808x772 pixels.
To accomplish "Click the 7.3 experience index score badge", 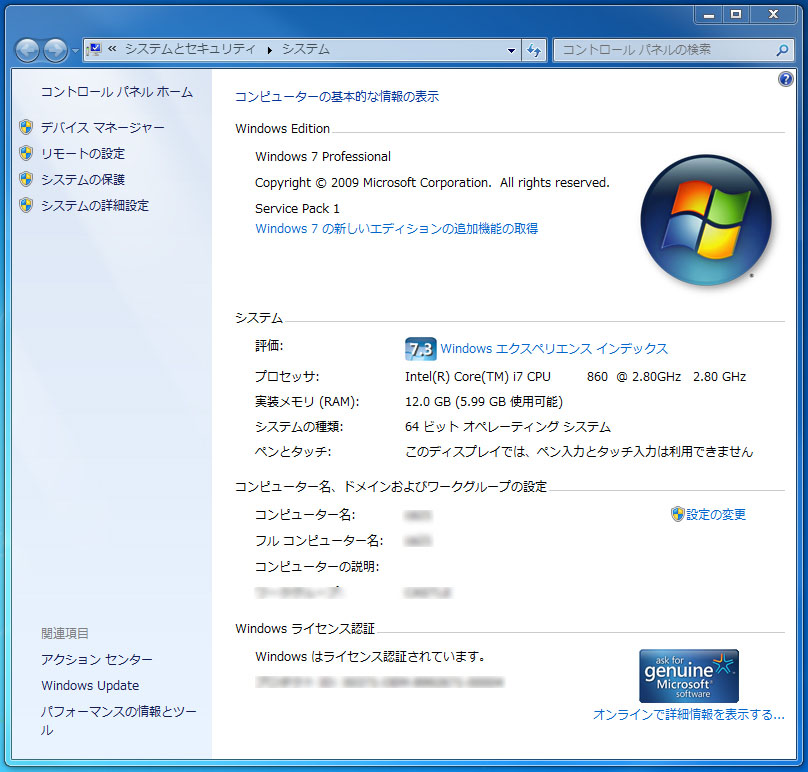I will [420, 348].
